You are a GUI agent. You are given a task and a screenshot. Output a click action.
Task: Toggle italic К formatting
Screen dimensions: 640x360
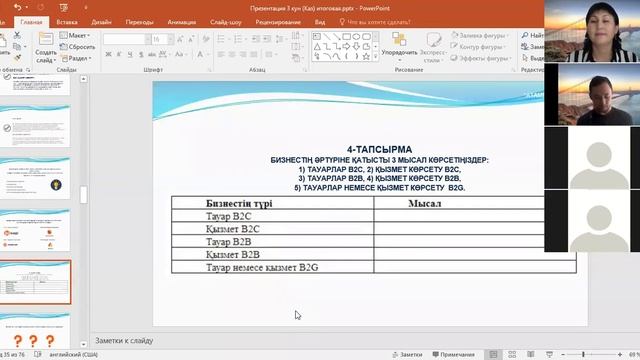(x=119, y=54)
